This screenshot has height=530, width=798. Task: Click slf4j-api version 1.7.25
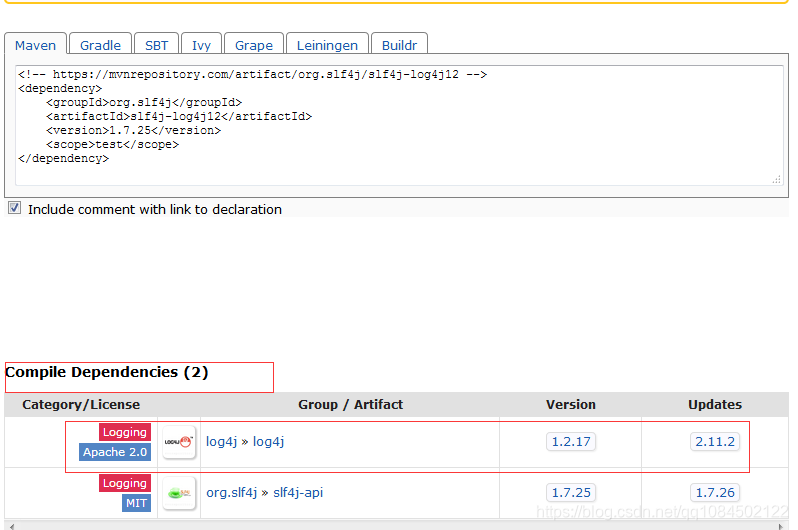(571, 492)
